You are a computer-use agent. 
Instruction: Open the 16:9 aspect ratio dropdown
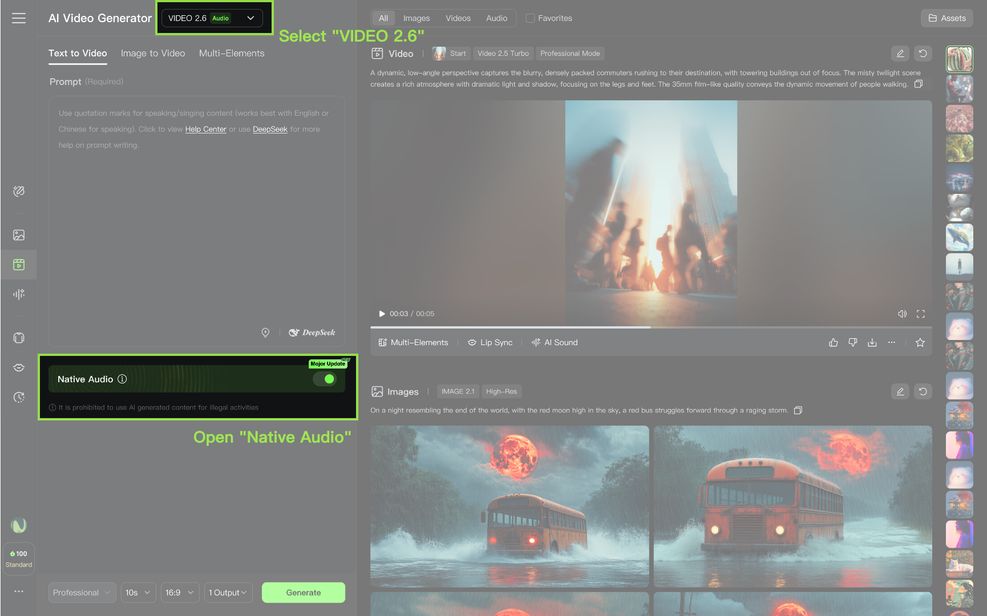180,593
